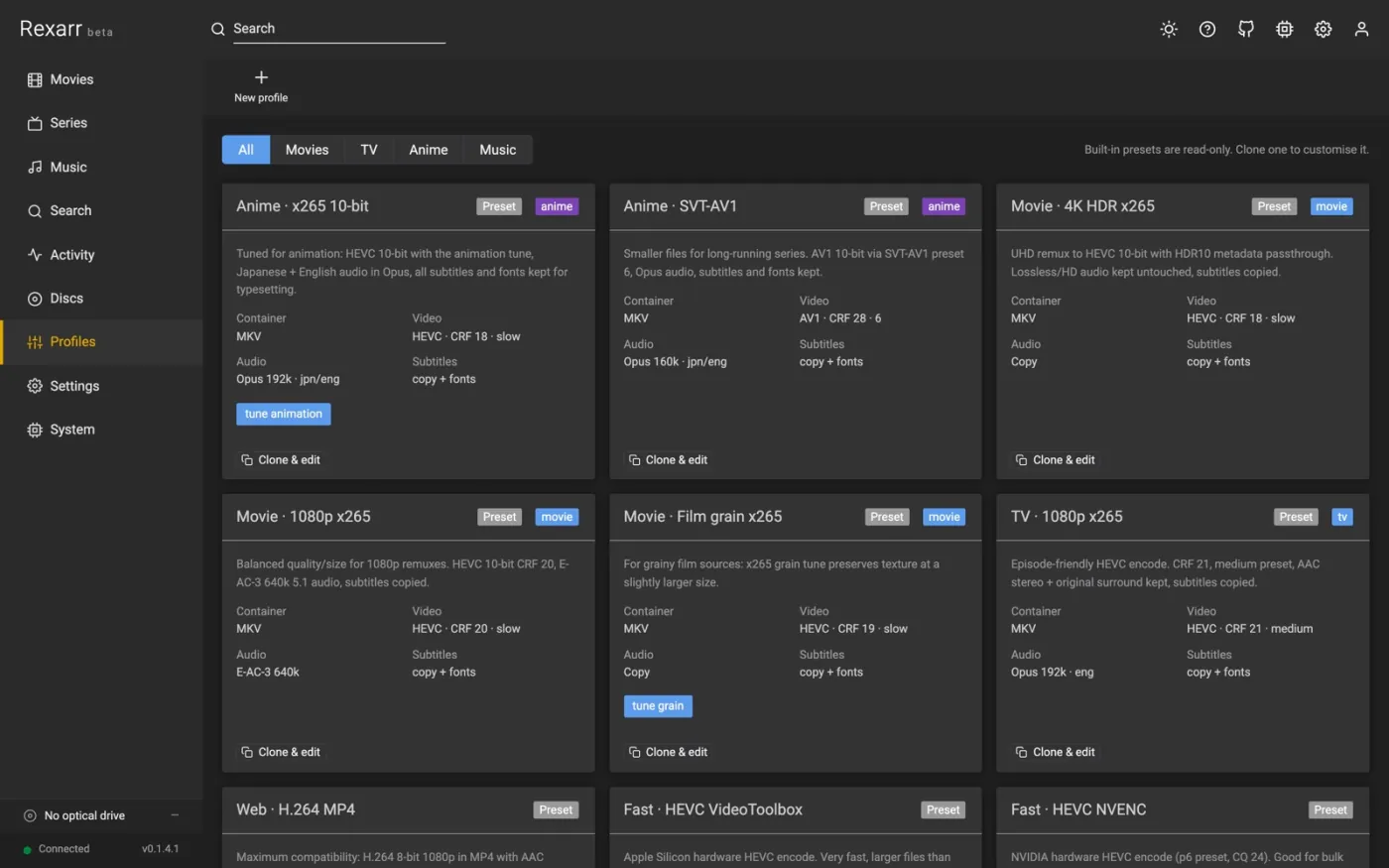The image size is (1389, 868).
Task: Switch to the Anime filter tab
Action: (x=429, y=150)
